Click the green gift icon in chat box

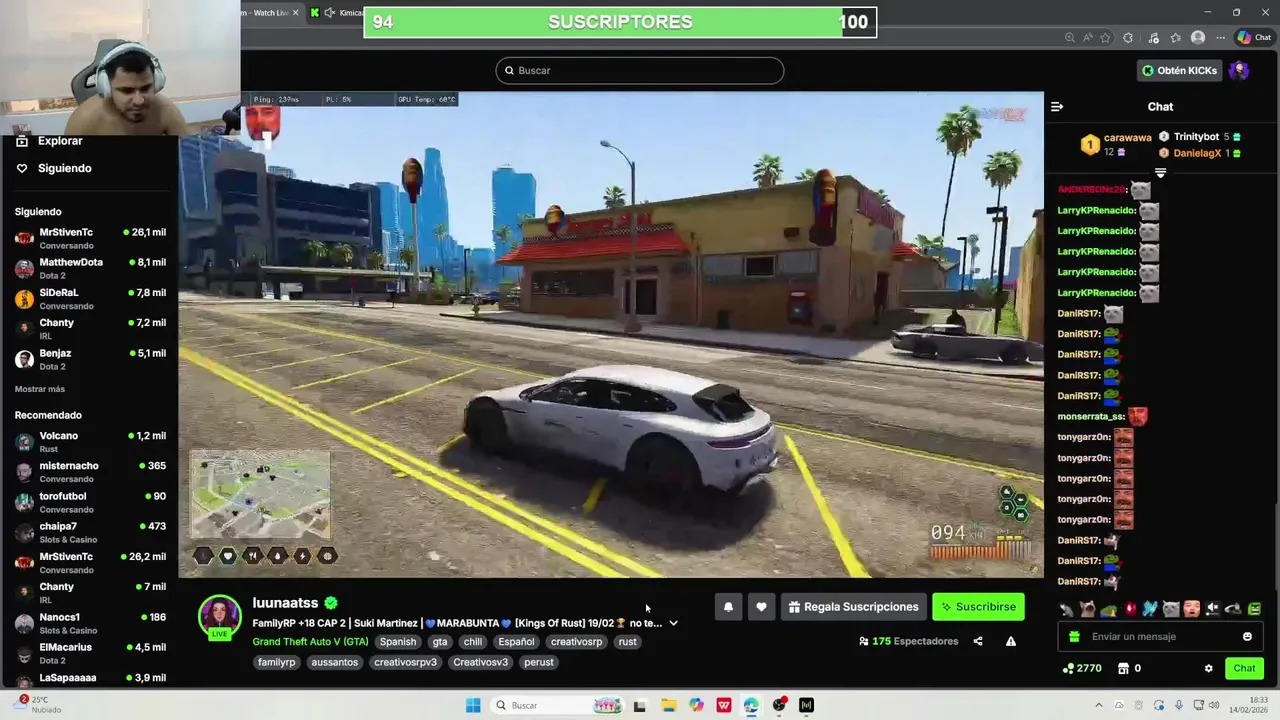click(1074, 636)
